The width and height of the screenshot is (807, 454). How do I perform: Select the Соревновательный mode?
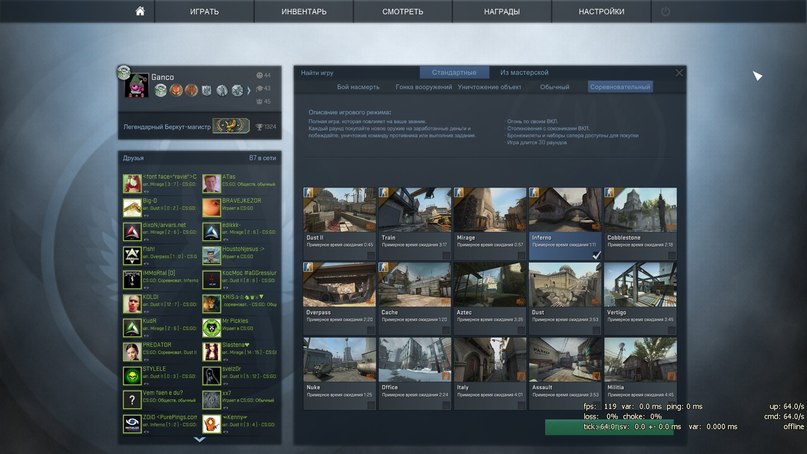[x=620, y=87]
